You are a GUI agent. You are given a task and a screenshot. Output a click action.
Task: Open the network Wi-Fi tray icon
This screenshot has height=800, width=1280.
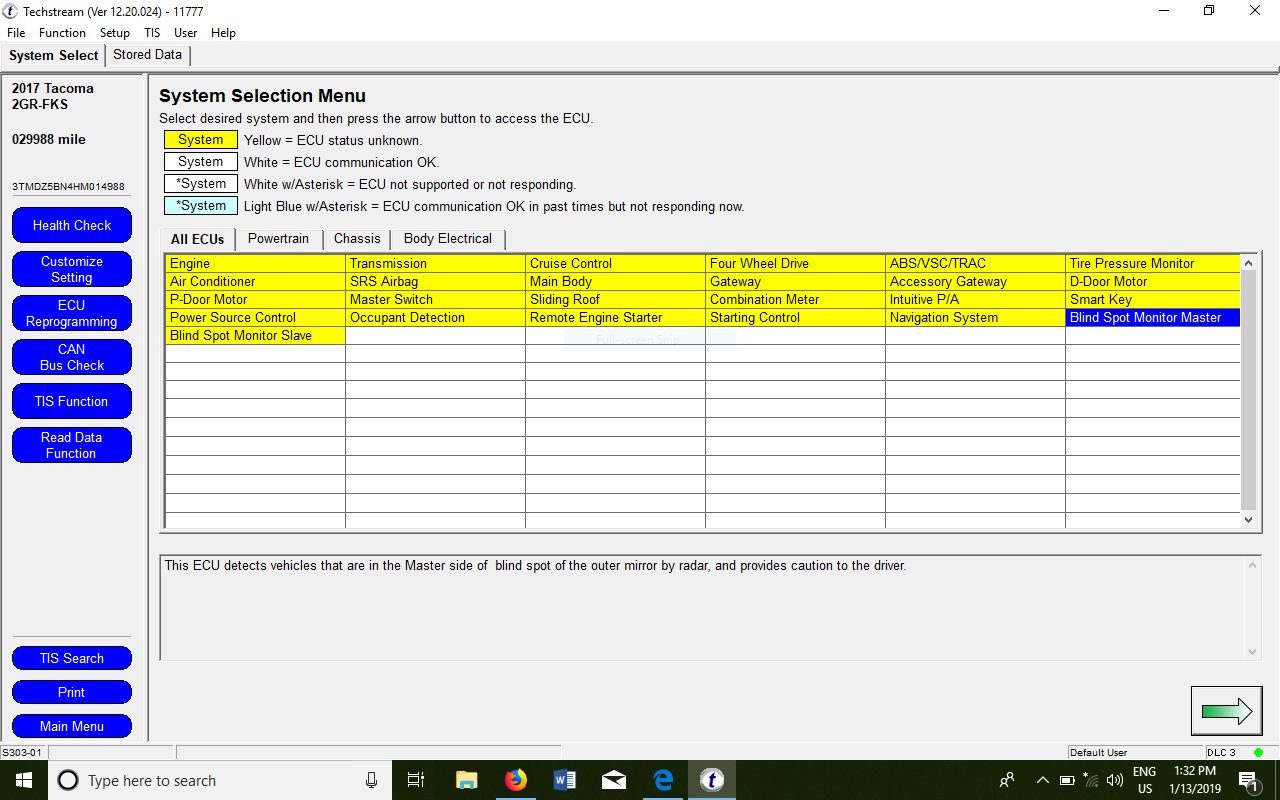[x=1090, y=780]
